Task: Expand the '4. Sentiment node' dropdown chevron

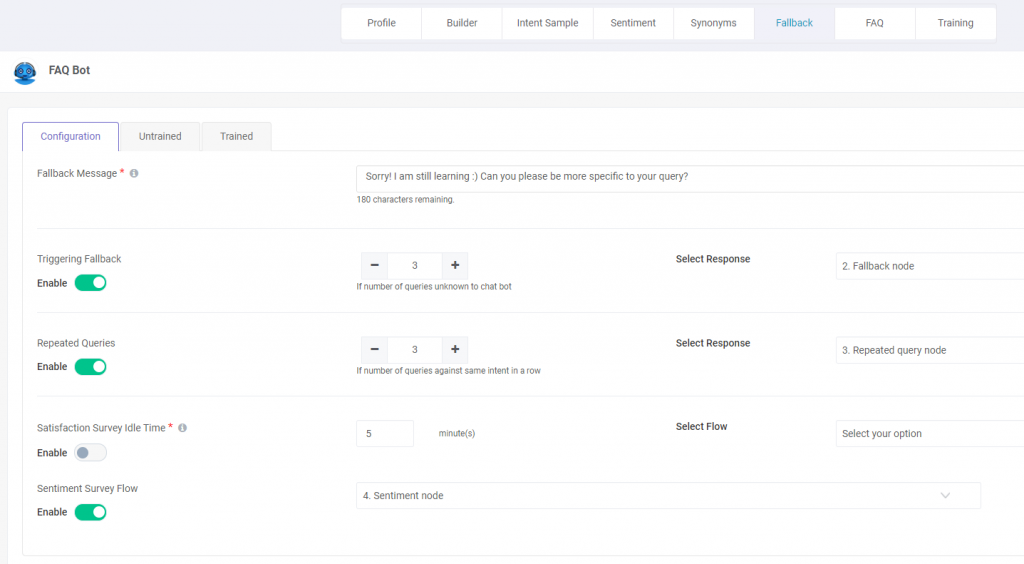Action: point(945,496)
